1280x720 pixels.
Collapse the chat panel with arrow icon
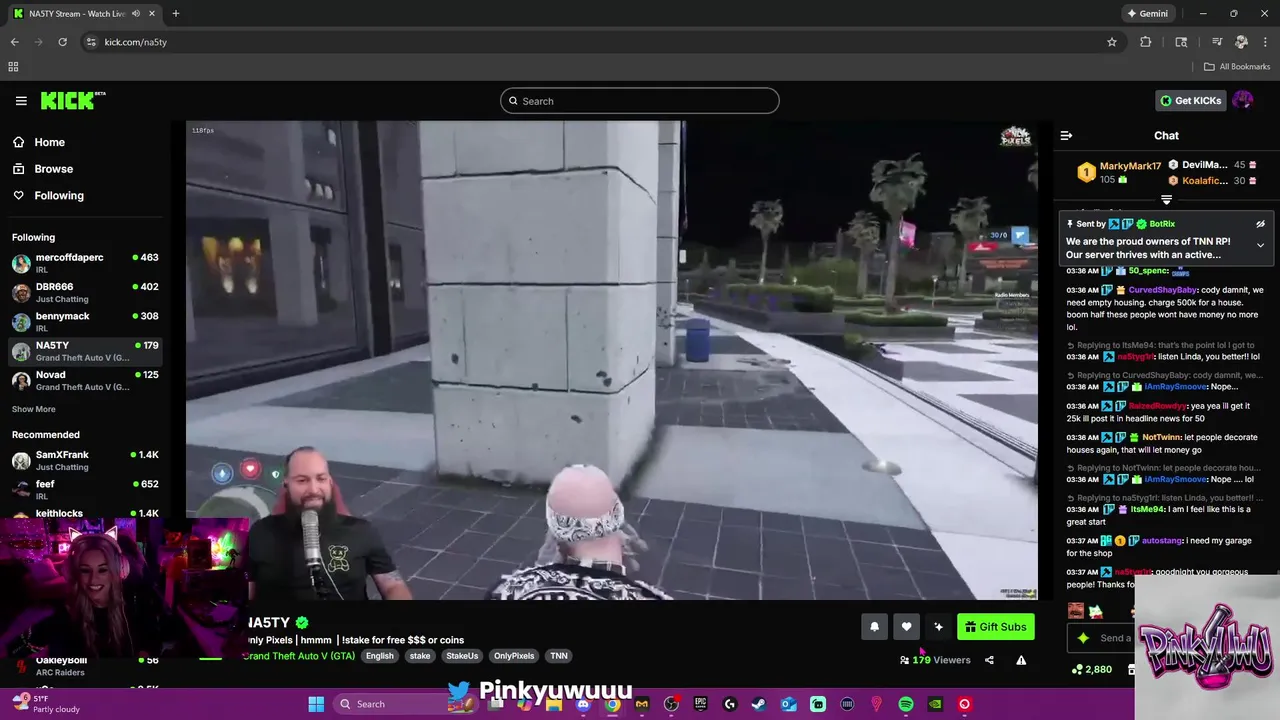pyautogui.click(x=1066, y=136)
